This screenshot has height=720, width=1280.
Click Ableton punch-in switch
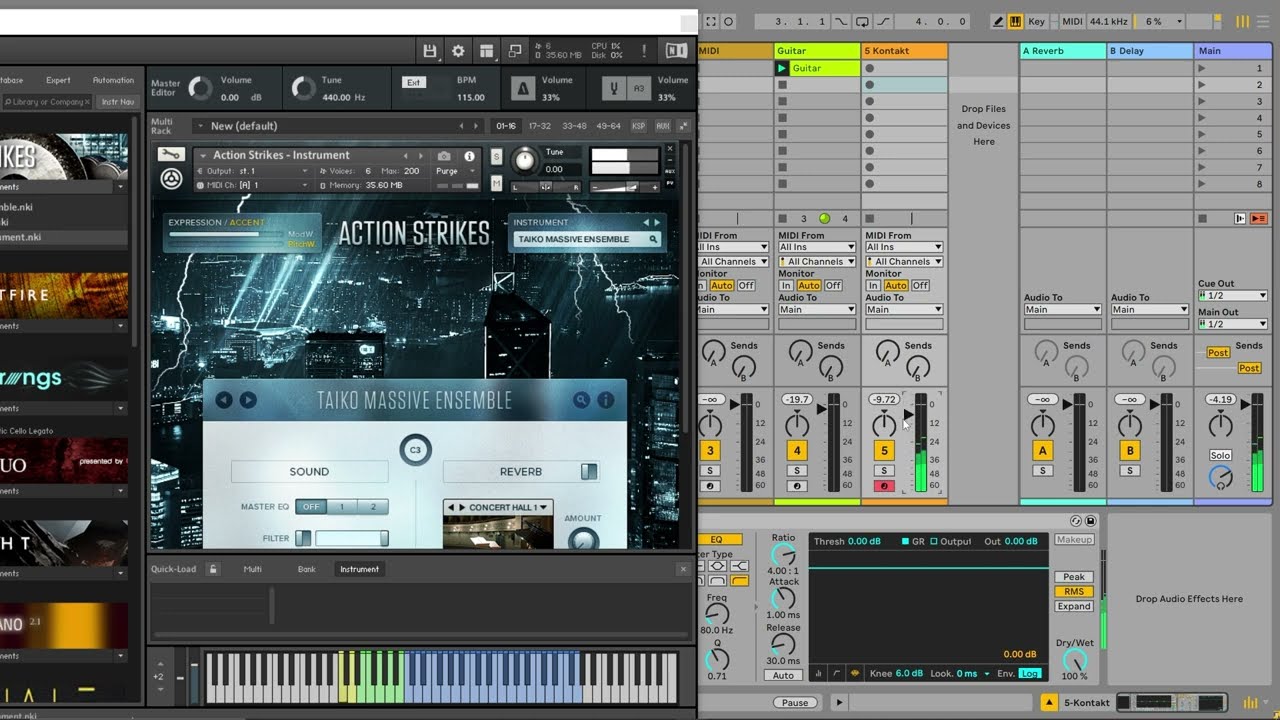(840, 21)
